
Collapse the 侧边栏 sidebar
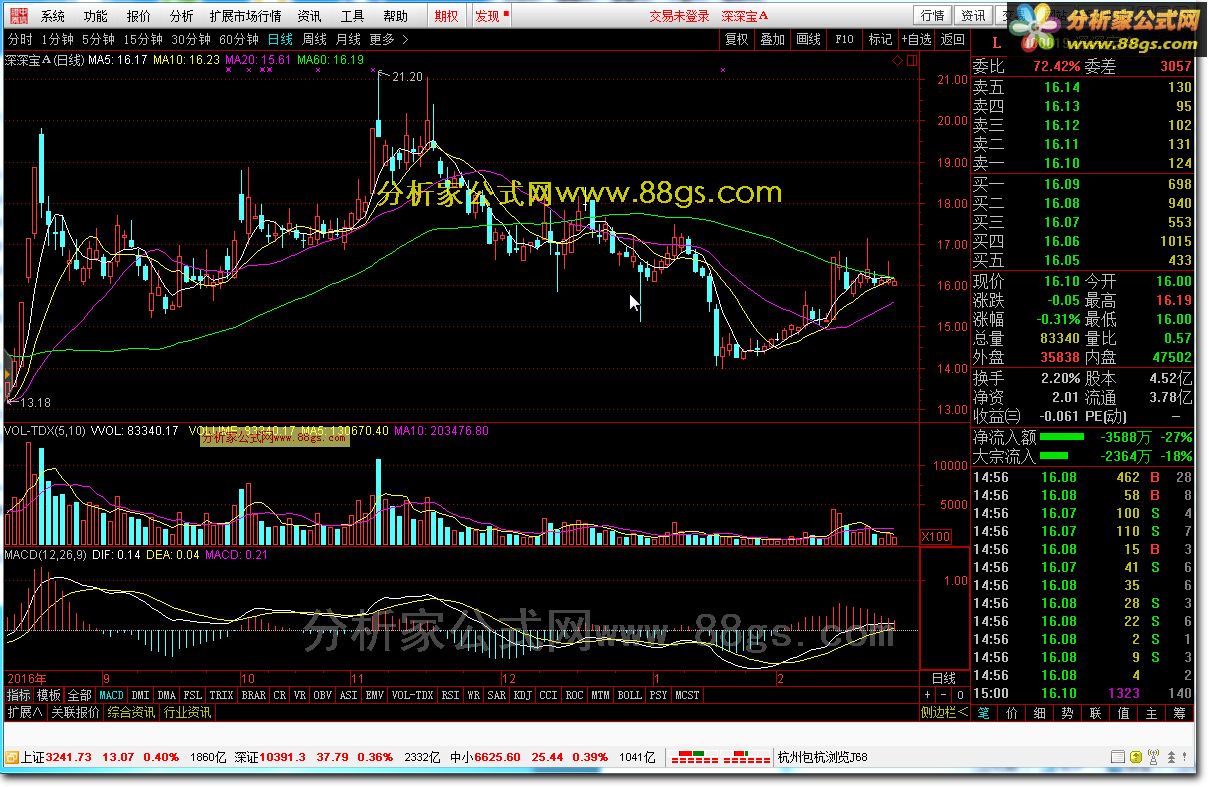tap(944, 713)
